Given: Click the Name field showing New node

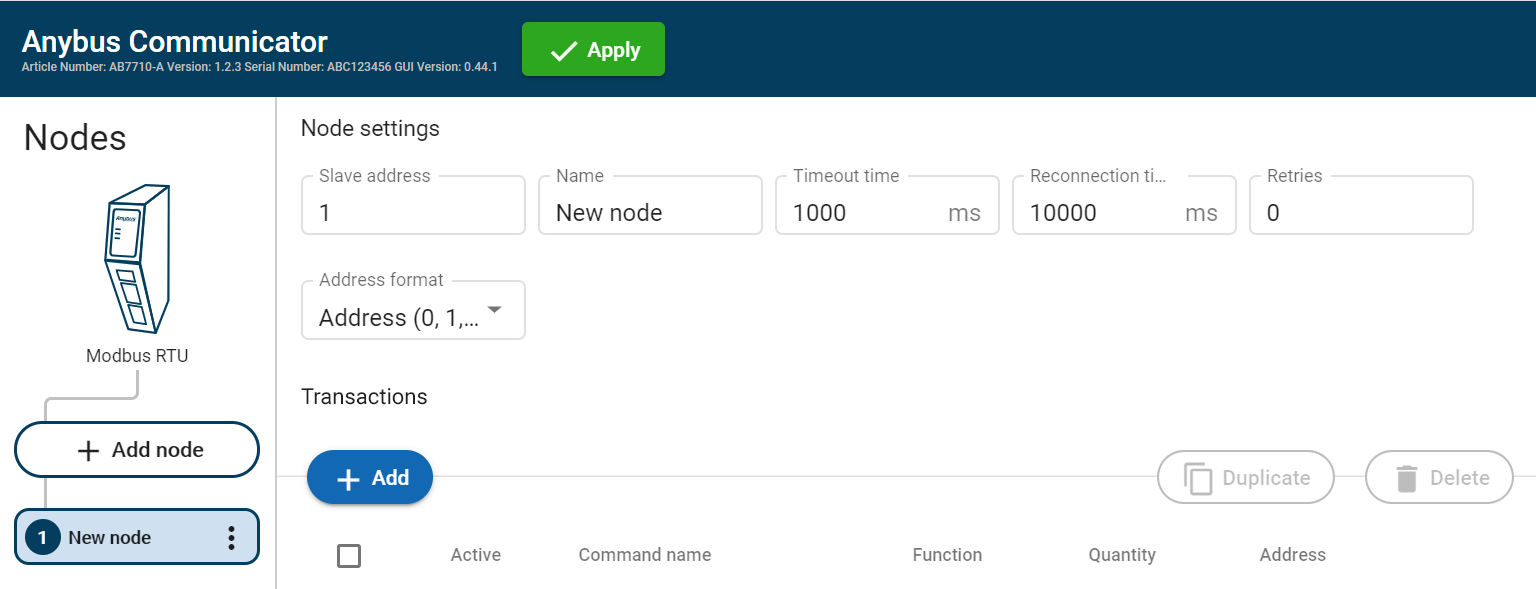Looking at the screenshot, I should [650, 211].
